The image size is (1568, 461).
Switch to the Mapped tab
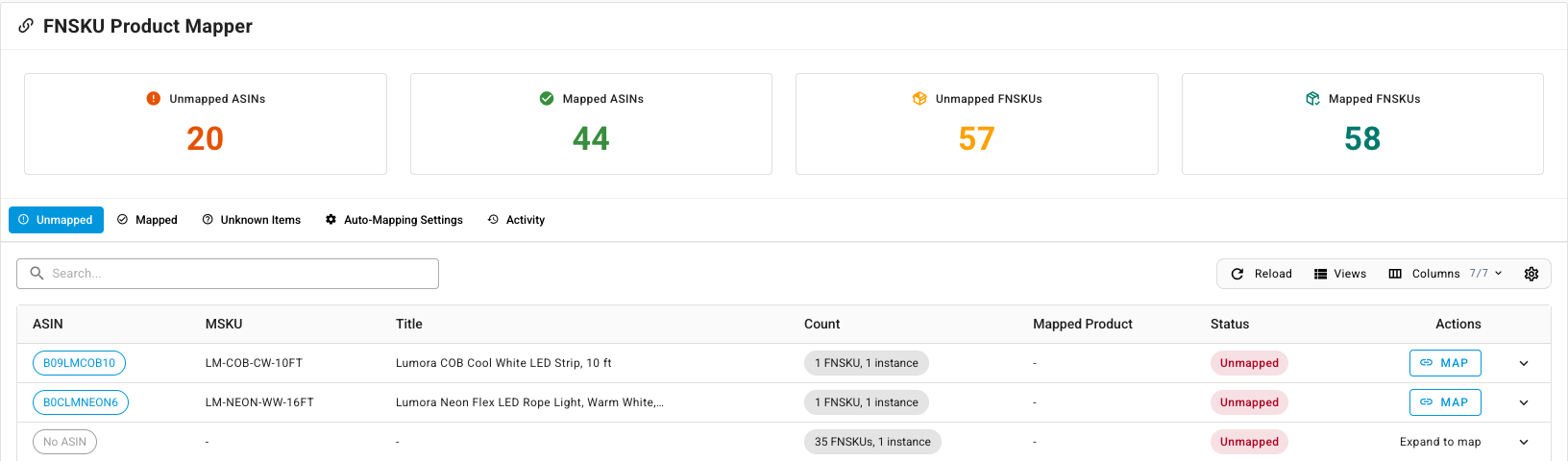pyautogui.click(x=147, y=220)
